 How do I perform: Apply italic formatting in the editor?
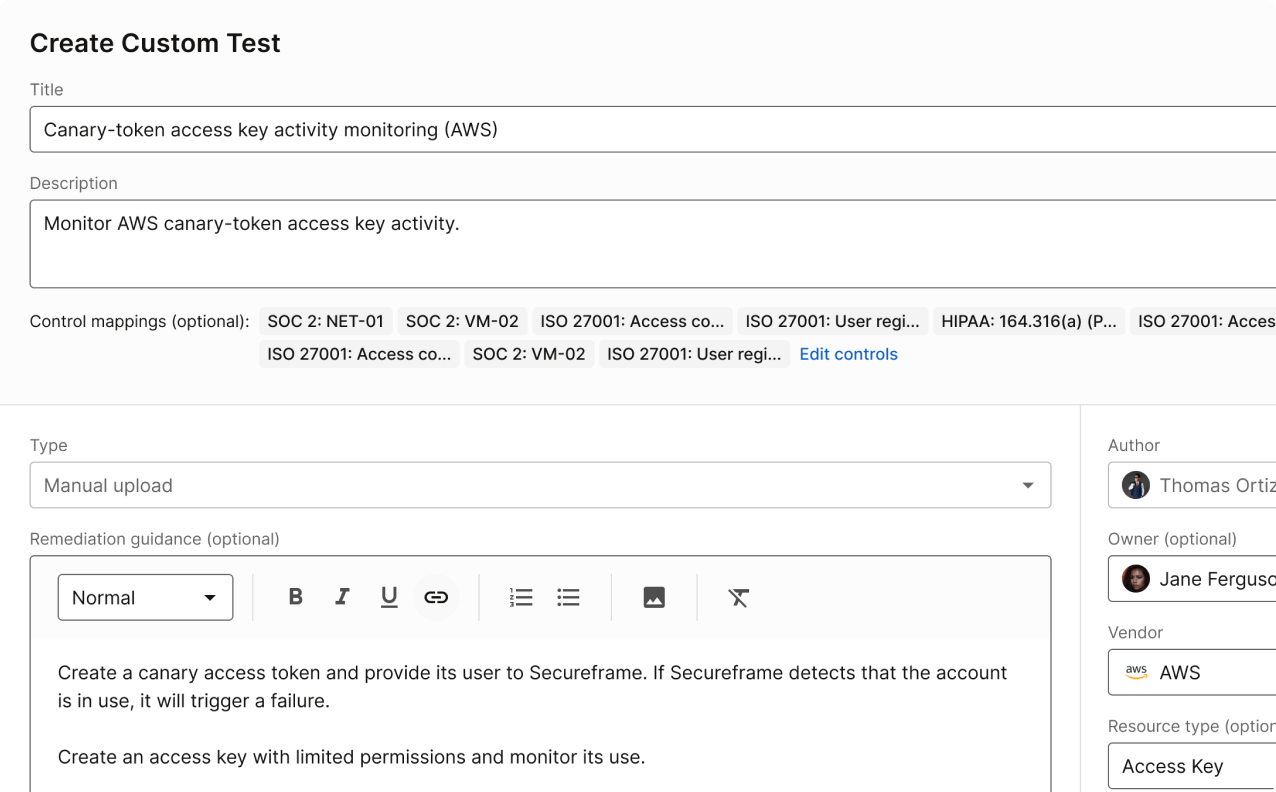[342, 597]
